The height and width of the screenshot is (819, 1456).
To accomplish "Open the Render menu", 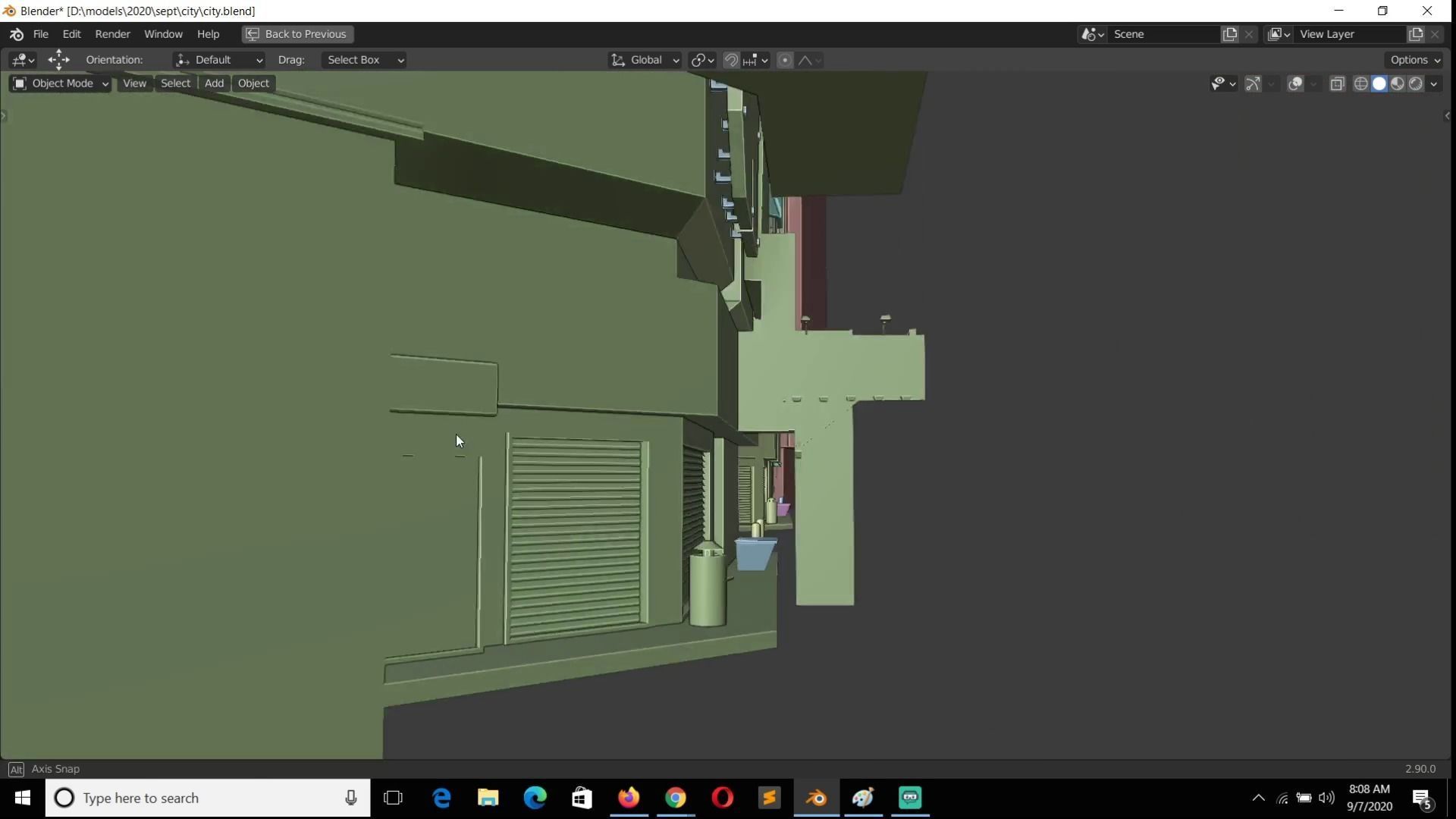I will 112,34.
